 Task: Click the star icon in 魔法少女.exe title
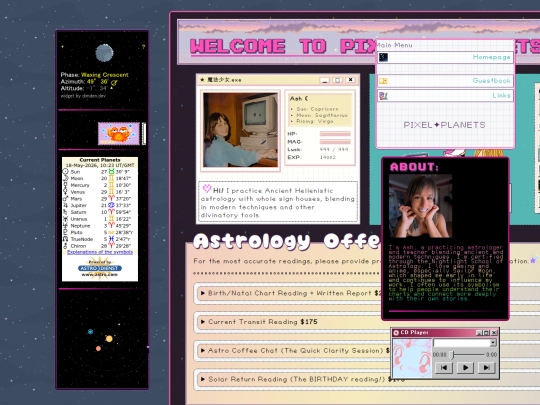202,80
